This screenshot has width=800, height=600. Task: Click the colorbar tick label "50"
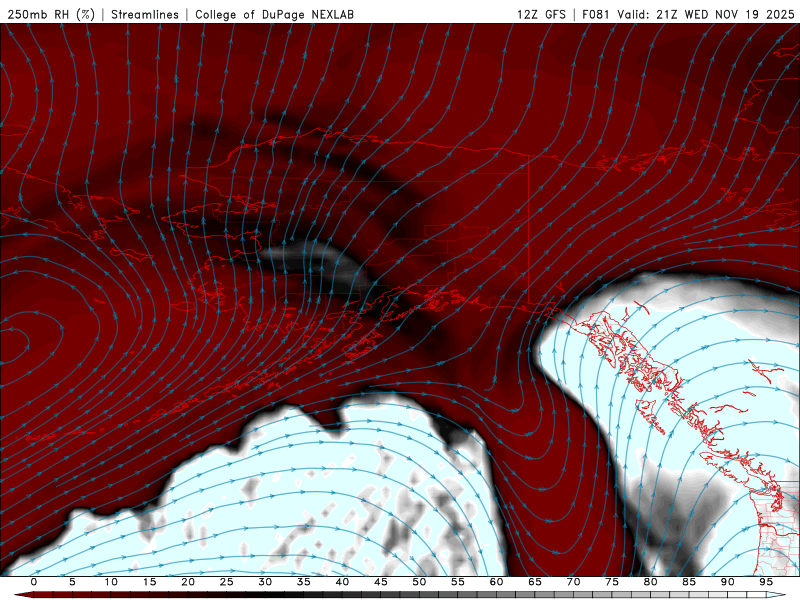[419, 582]
